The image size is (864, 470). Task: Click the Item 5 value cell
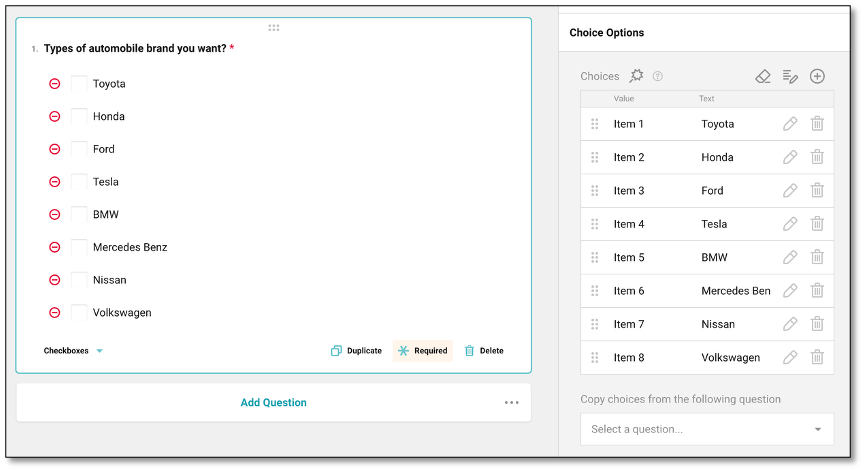click(629, 257)
